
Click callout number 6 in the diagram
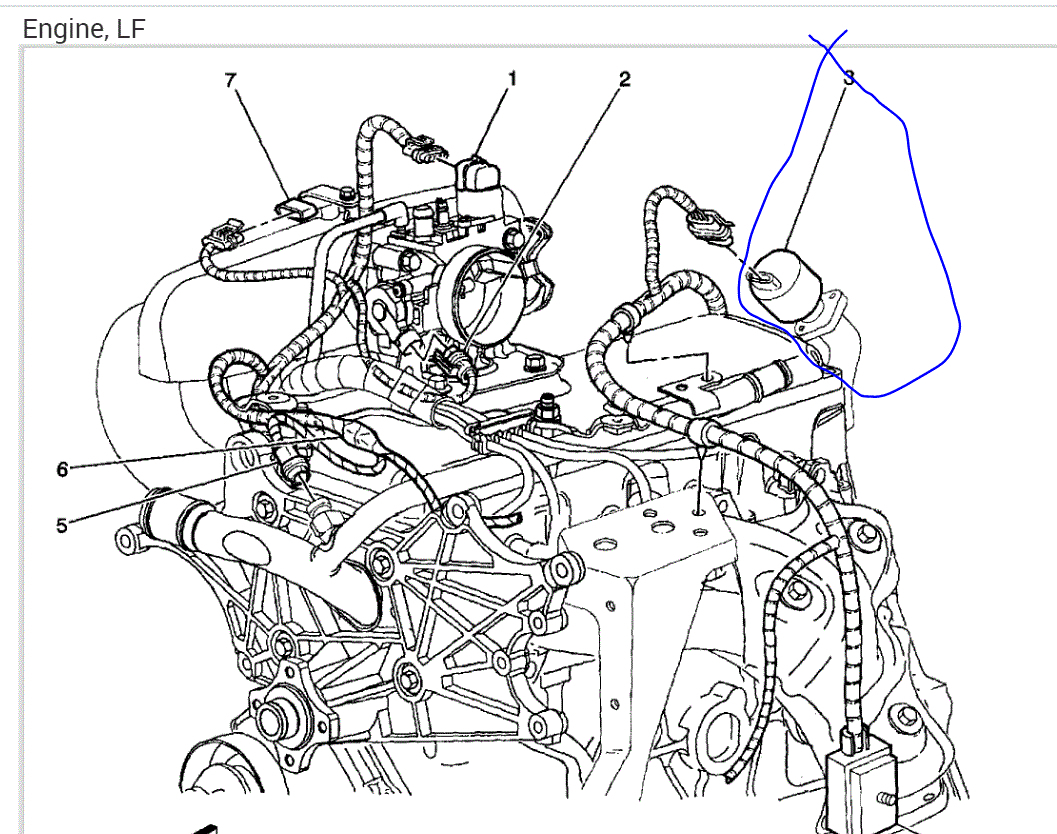click(x=62, y=469)
